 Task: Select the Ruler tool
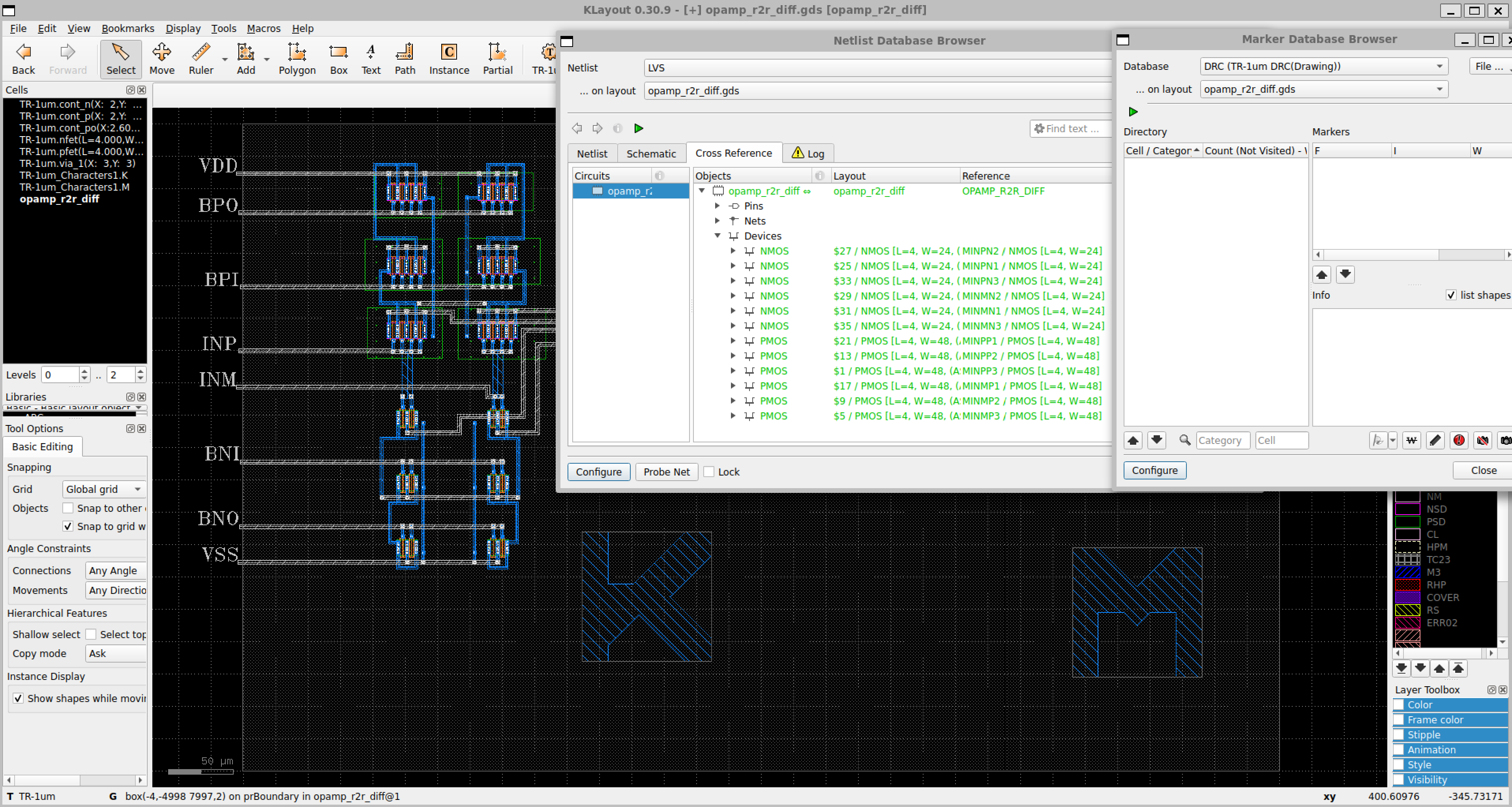coord(201,59)
